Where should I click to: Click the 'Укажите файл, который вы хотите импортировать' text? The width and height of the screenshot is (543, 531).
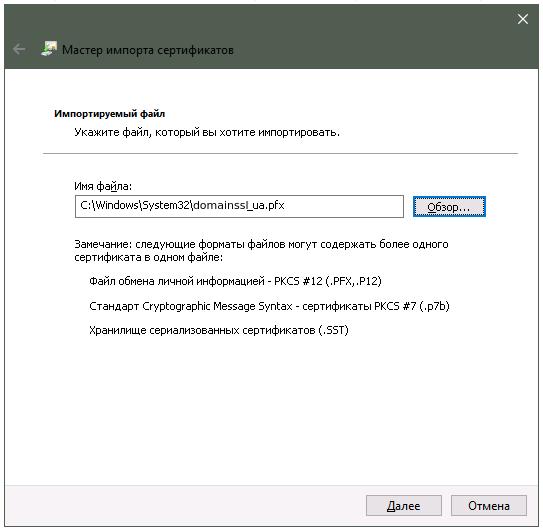click(207, 132)
